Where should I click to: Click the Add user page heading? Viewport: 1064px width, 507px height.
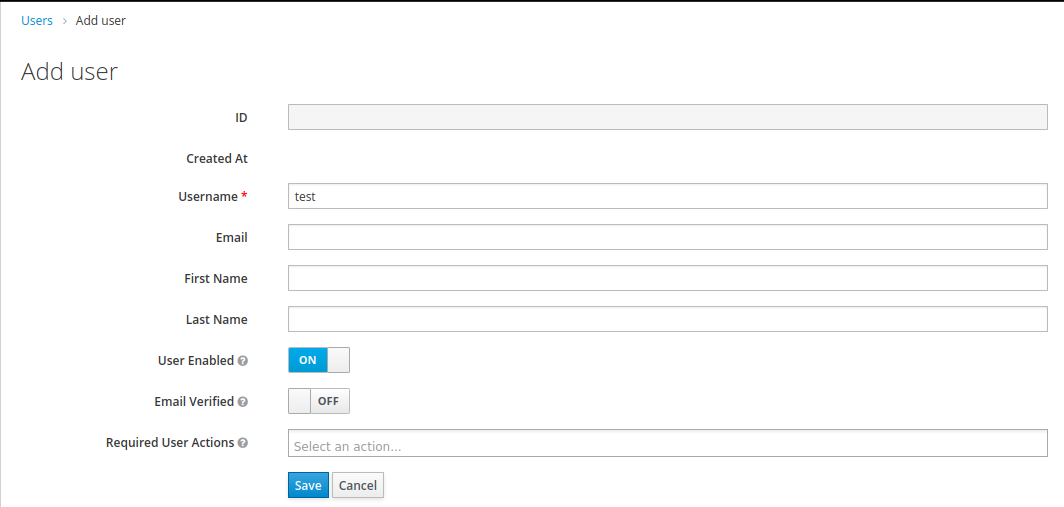point(70,72)
